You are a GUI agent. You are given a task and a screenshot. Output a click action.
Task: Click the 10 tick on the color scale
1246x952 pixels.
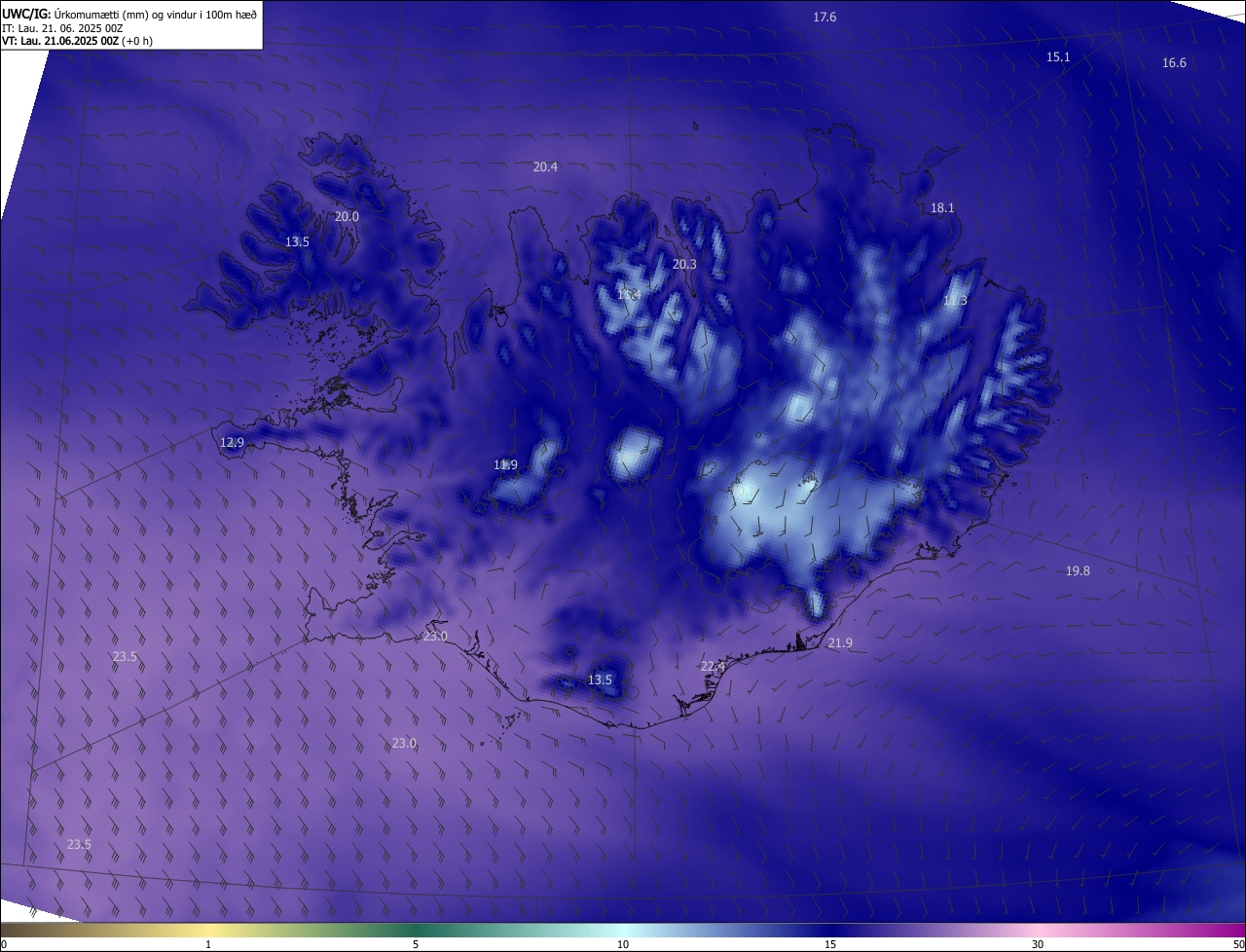pos(623,944)
